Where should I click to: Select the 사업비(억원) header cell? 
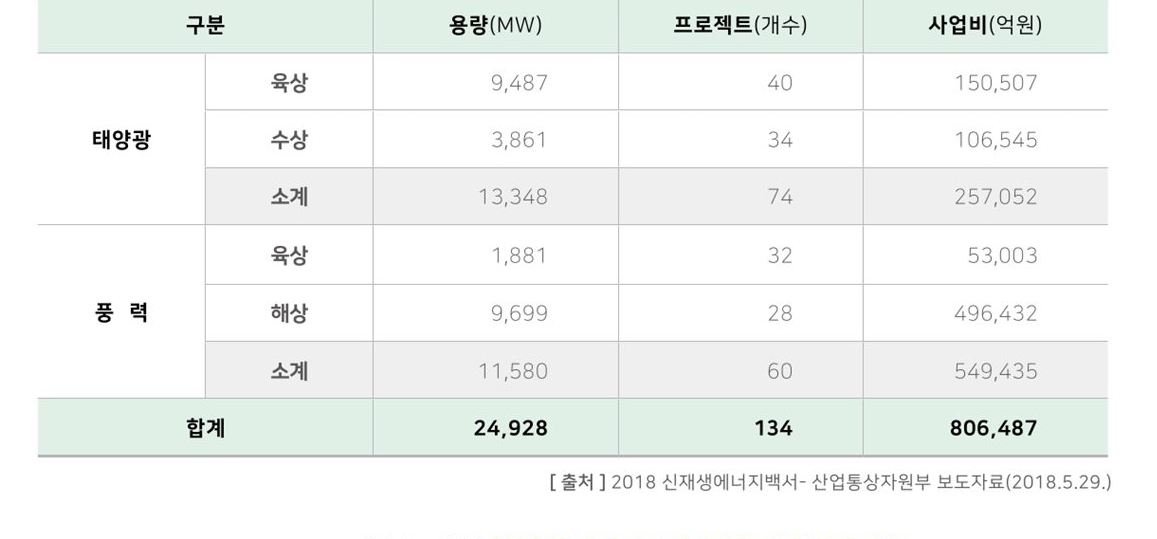coord(985,26)
